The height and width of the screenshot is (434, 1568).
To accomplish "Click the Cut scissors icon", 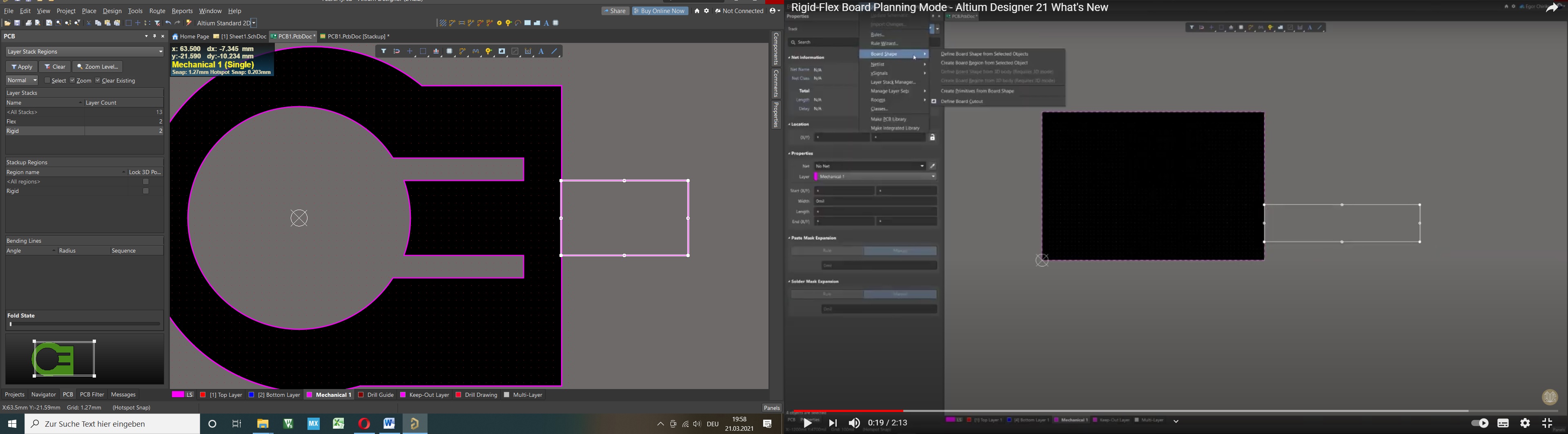I will (x=89, y=23).
